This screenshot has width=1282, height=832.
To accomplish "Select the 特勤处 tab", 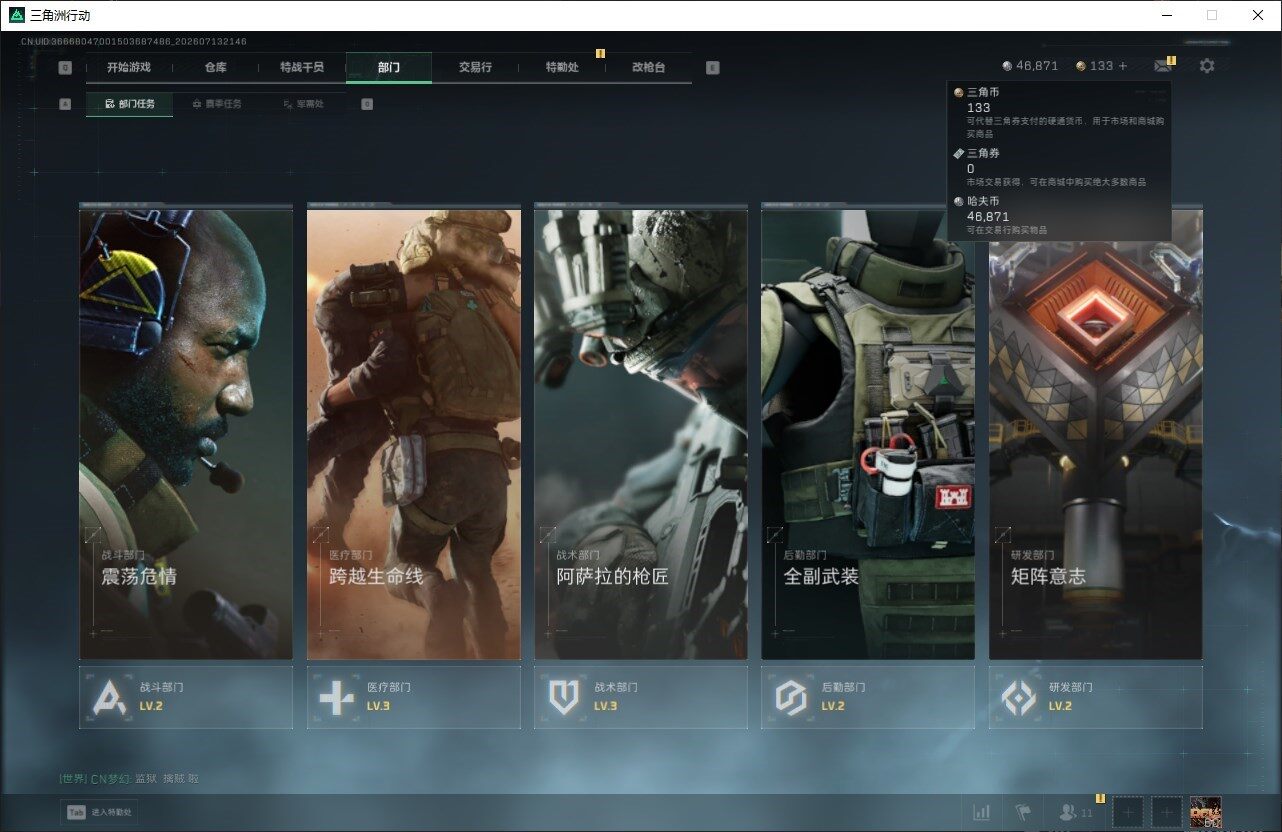I will click(561, 67).
